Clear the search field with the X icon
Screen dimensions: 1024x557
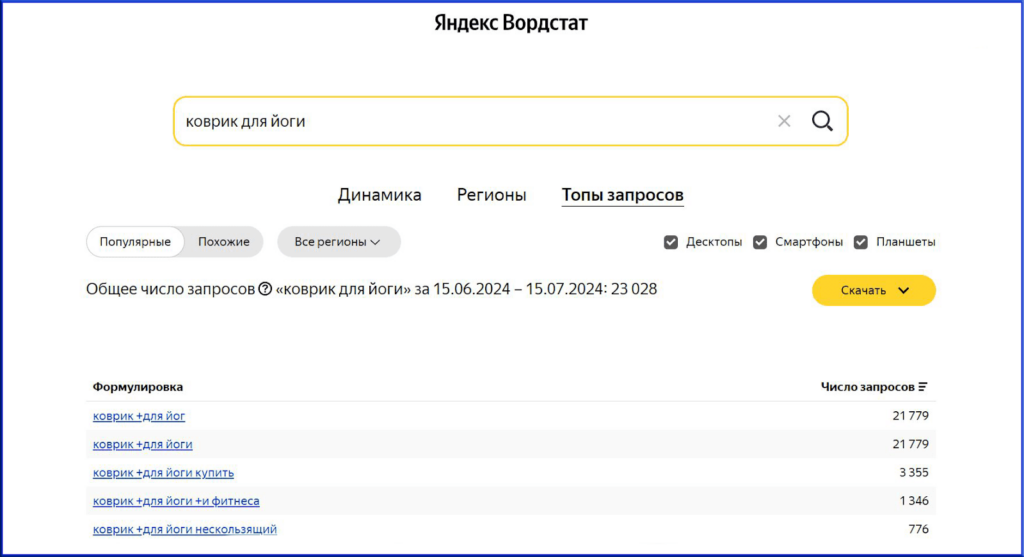click(784, 121)
